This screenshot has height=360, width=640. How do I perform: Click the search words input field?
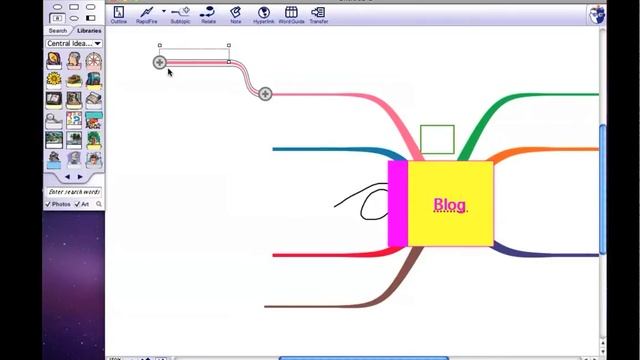(73, 192)
